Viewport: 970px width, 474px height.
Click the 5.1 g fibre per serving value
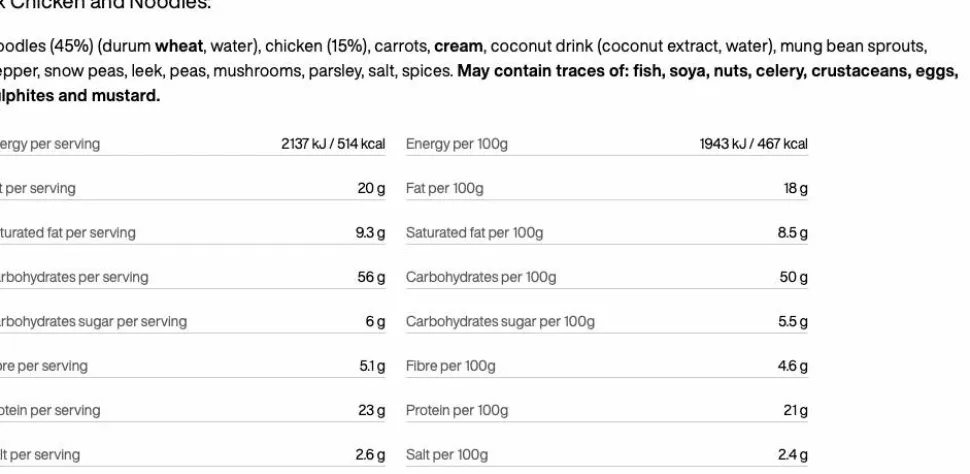click(372, 366)
